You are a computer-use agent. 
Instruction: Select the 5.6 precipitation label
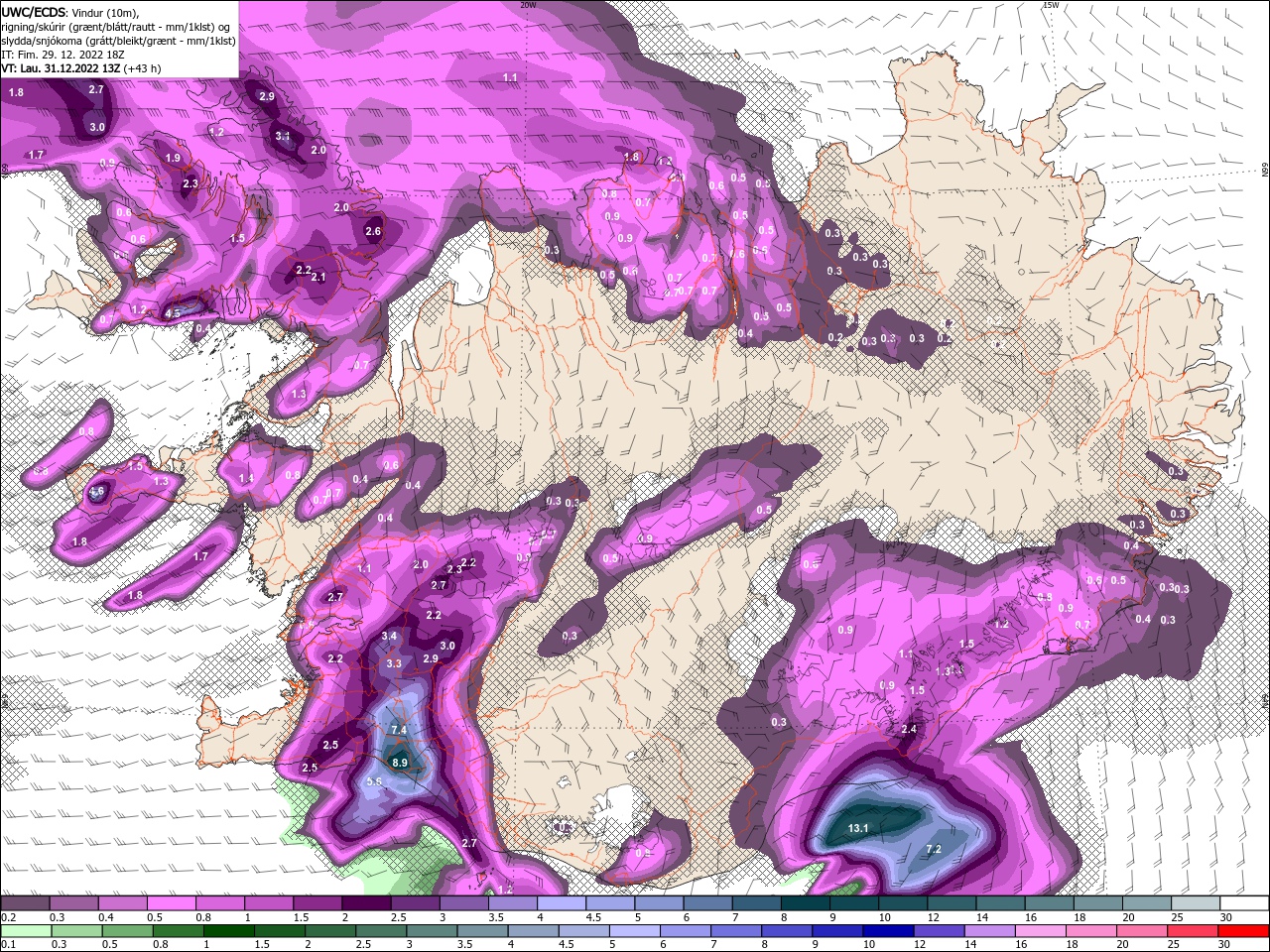click(374, 781)
